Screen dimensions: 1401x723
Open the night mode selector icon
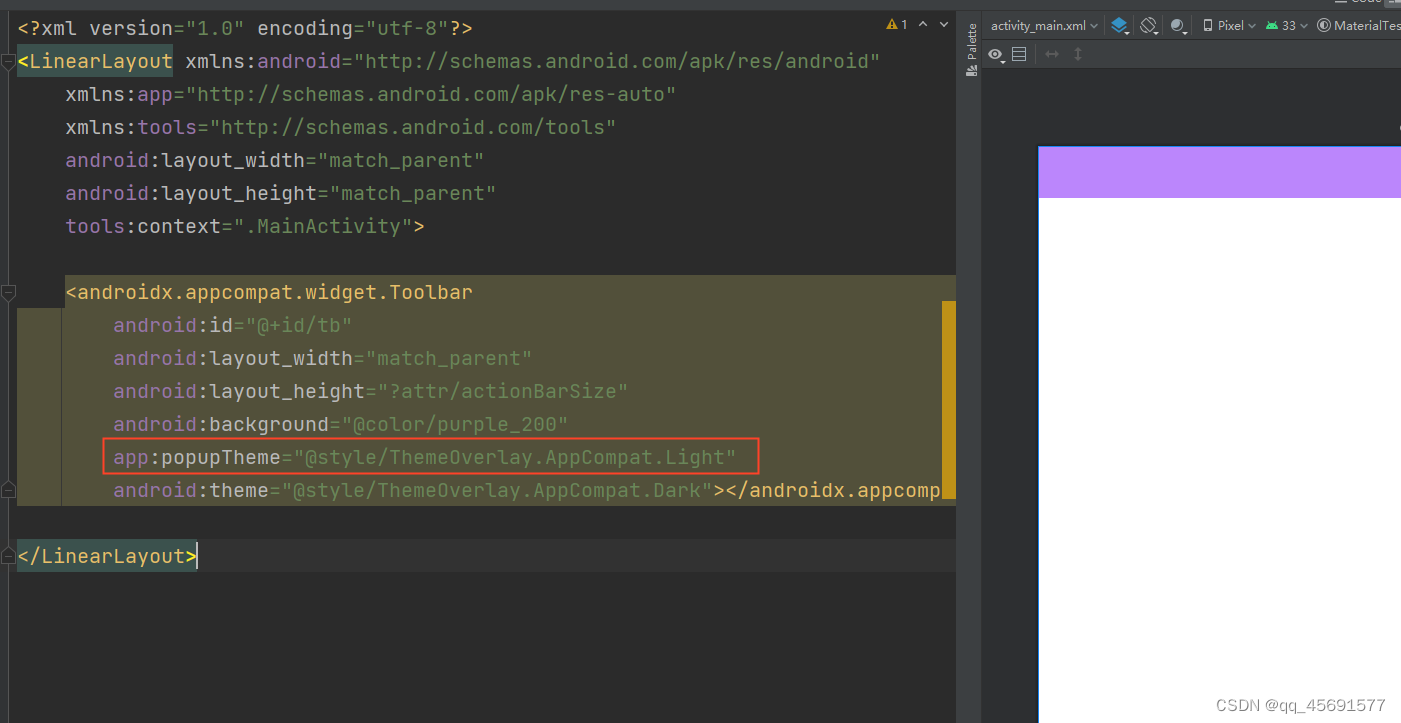1178,26
